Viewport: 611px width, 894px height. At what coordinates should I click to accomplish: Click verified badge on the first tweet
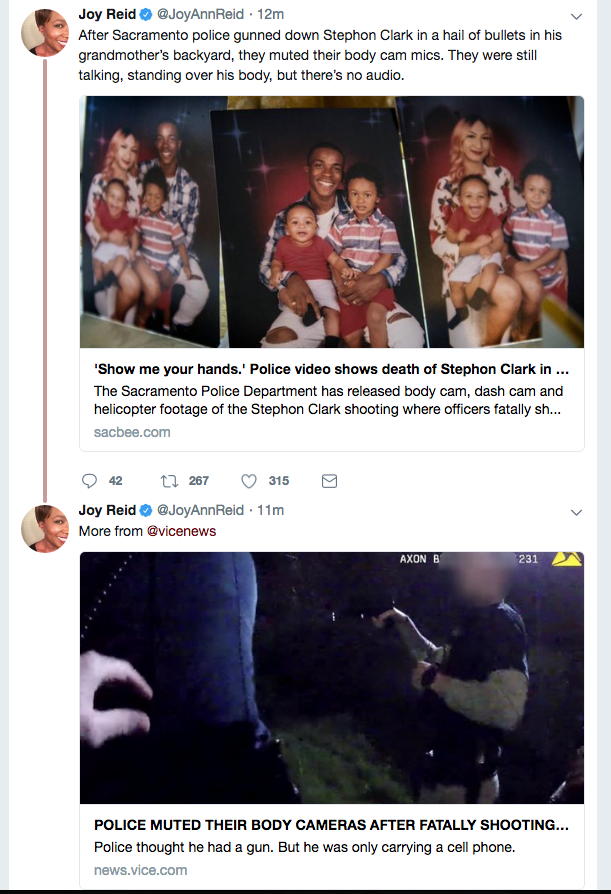point(146,14)
